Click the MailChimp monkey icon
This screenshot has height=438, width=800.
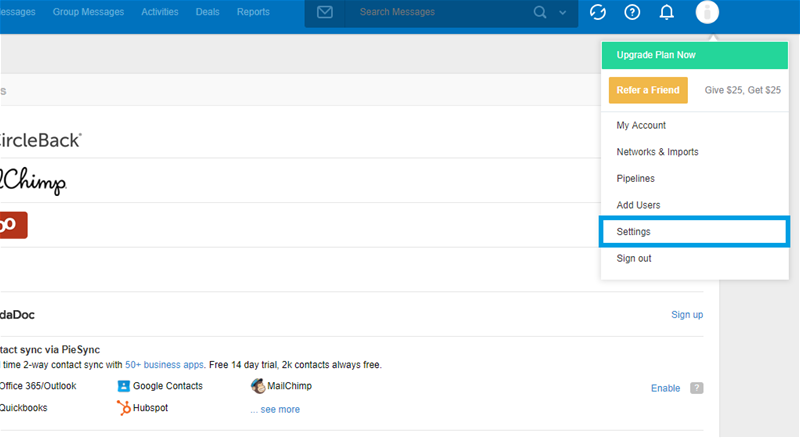click(258, 386)
